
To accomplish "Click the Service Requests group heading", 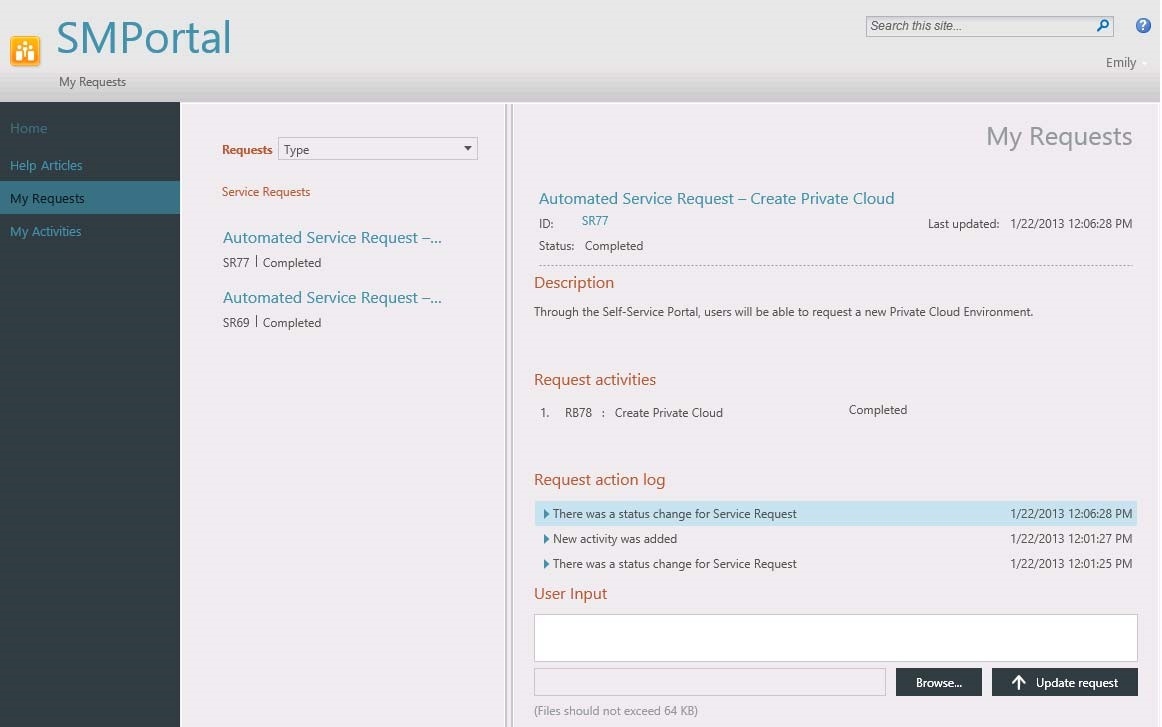I will [266, 192].
